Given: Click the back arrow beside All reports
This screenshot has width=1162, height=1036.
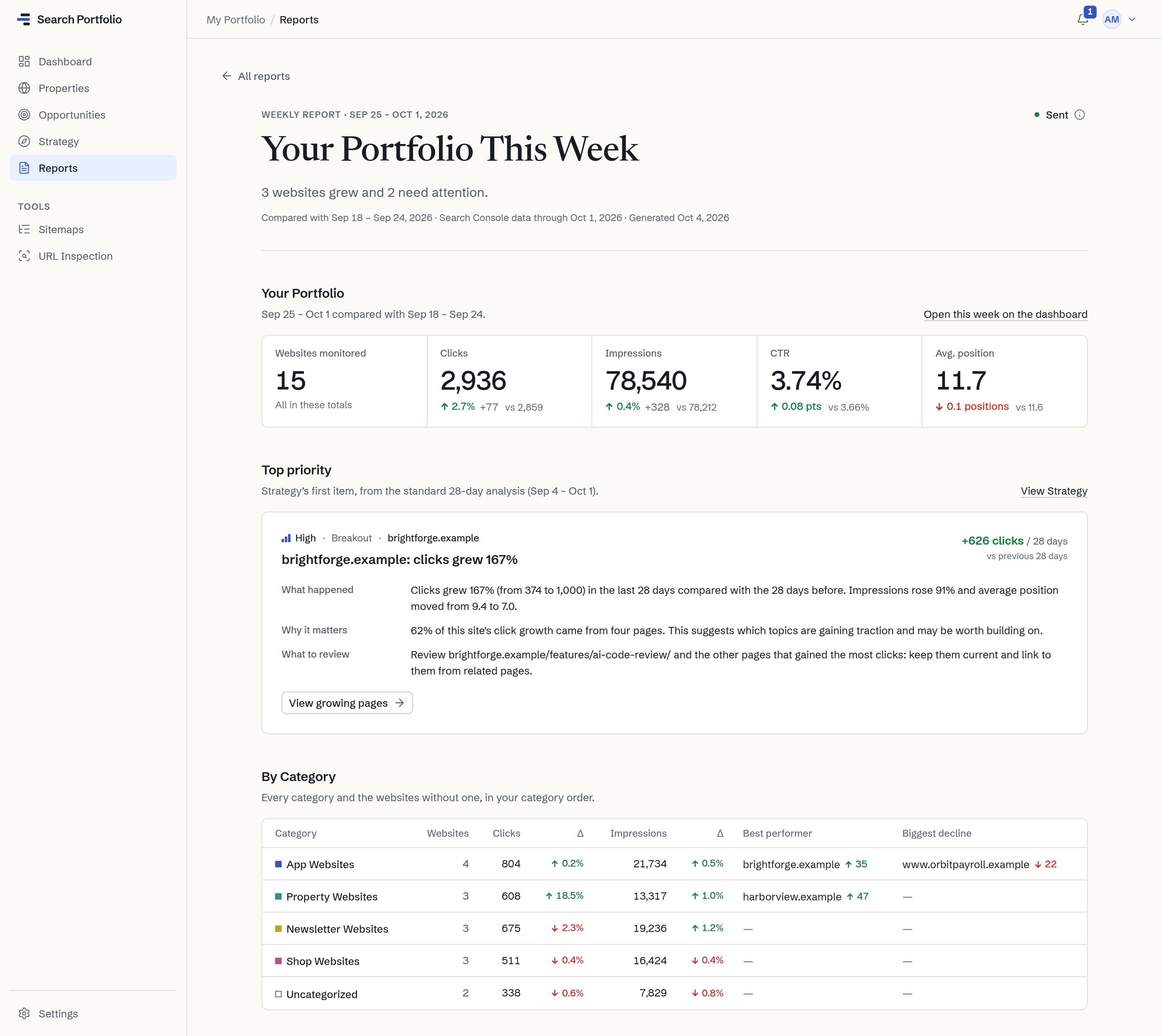Looking at the screenshot, I should click(x=227, y=76).
